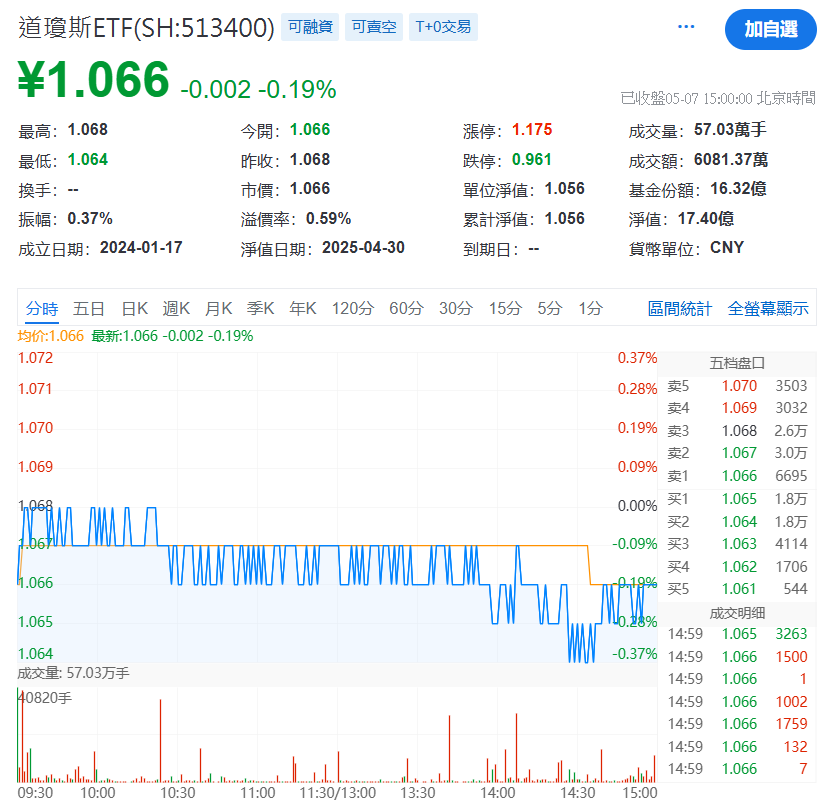This screenshot has height=811, width=839.
Task: Click the tallest red volume bar near 10:30
Action: pos(160,741)
